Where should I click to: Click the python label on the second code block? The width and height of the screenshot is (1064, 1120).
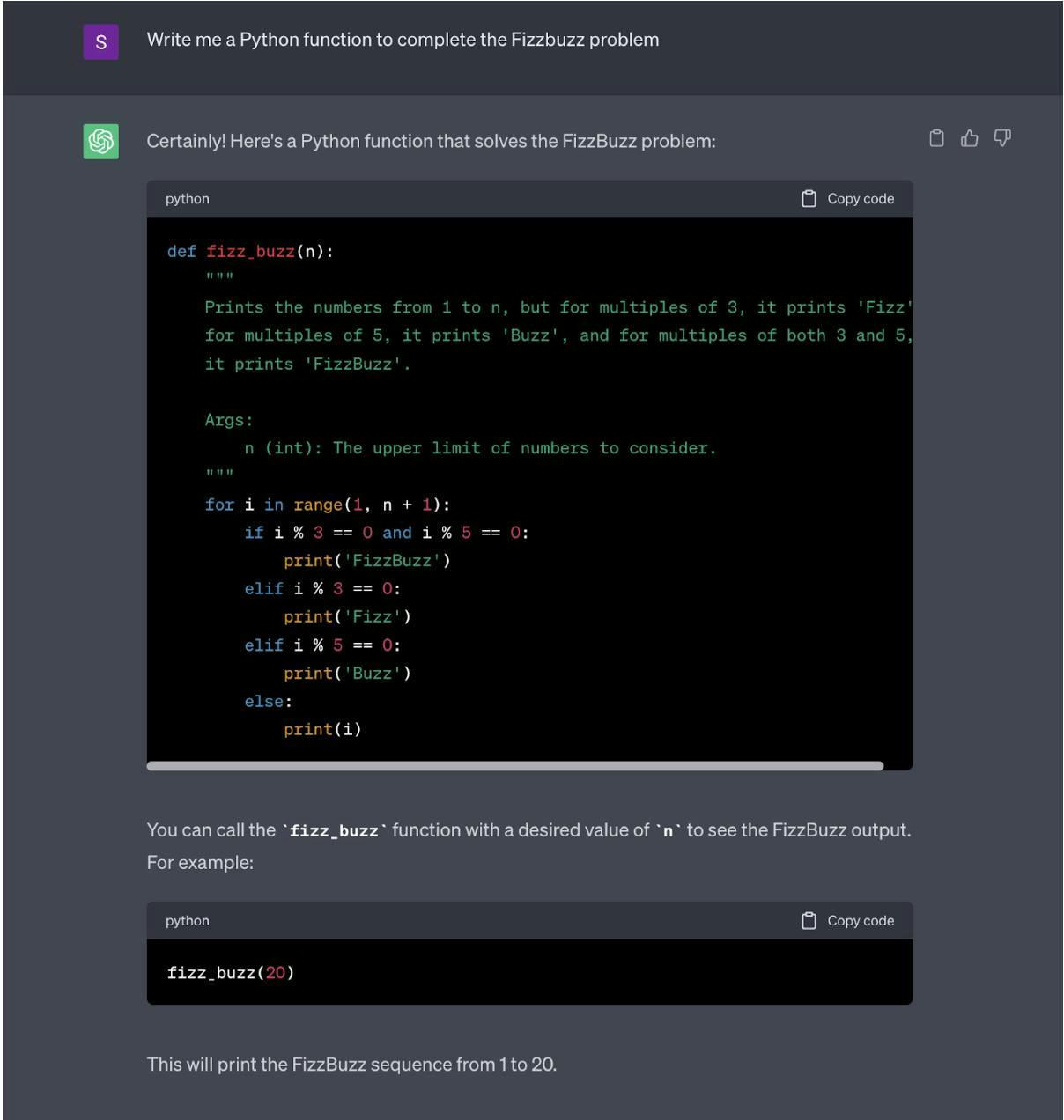click(x=188, y=921)
